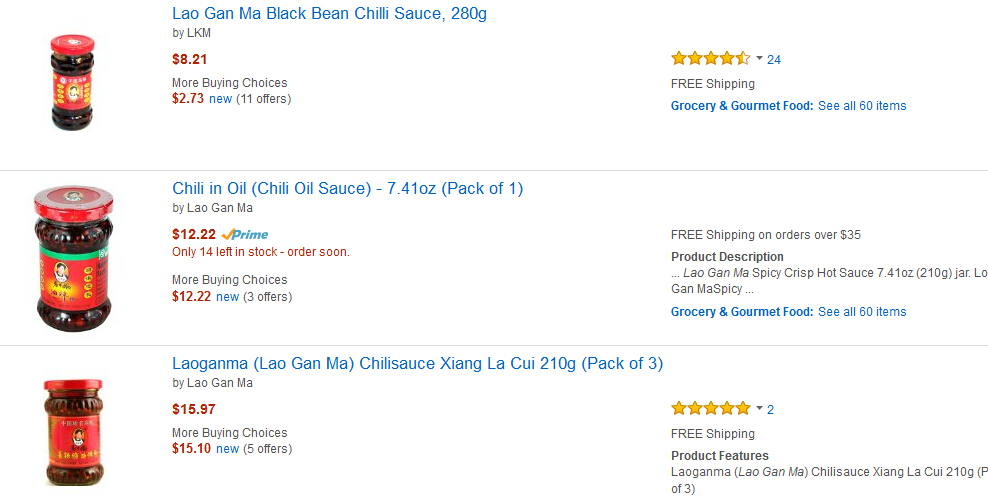The height and width of the screenshot is (503, 988).
Task: Open Chili in Oil 7.41oz product title
Action: [347, 189]
